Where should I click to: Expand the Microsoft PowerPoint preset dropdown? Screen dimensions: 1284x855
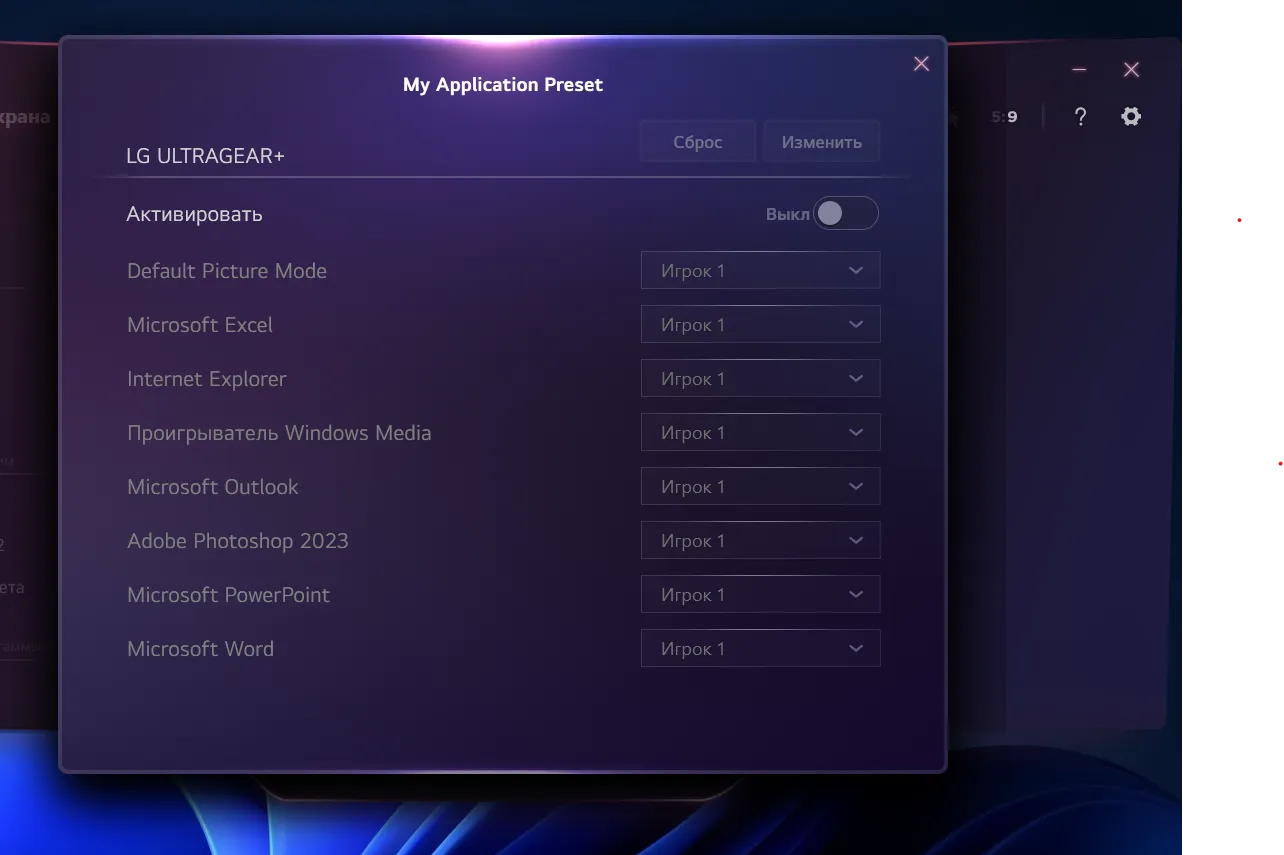coord(760,595)
